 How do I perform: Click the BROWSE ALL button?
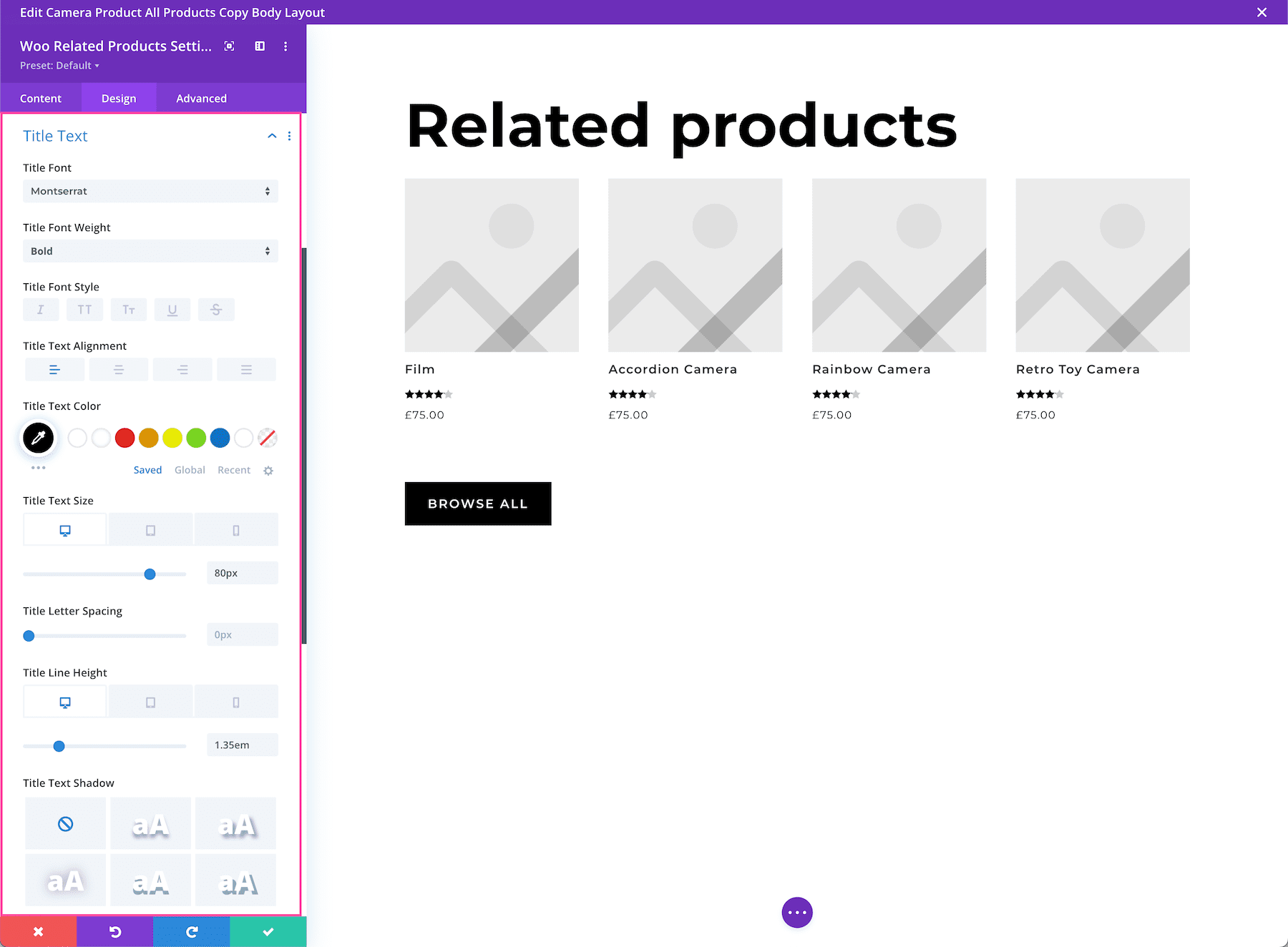click(x=477, y=504)
